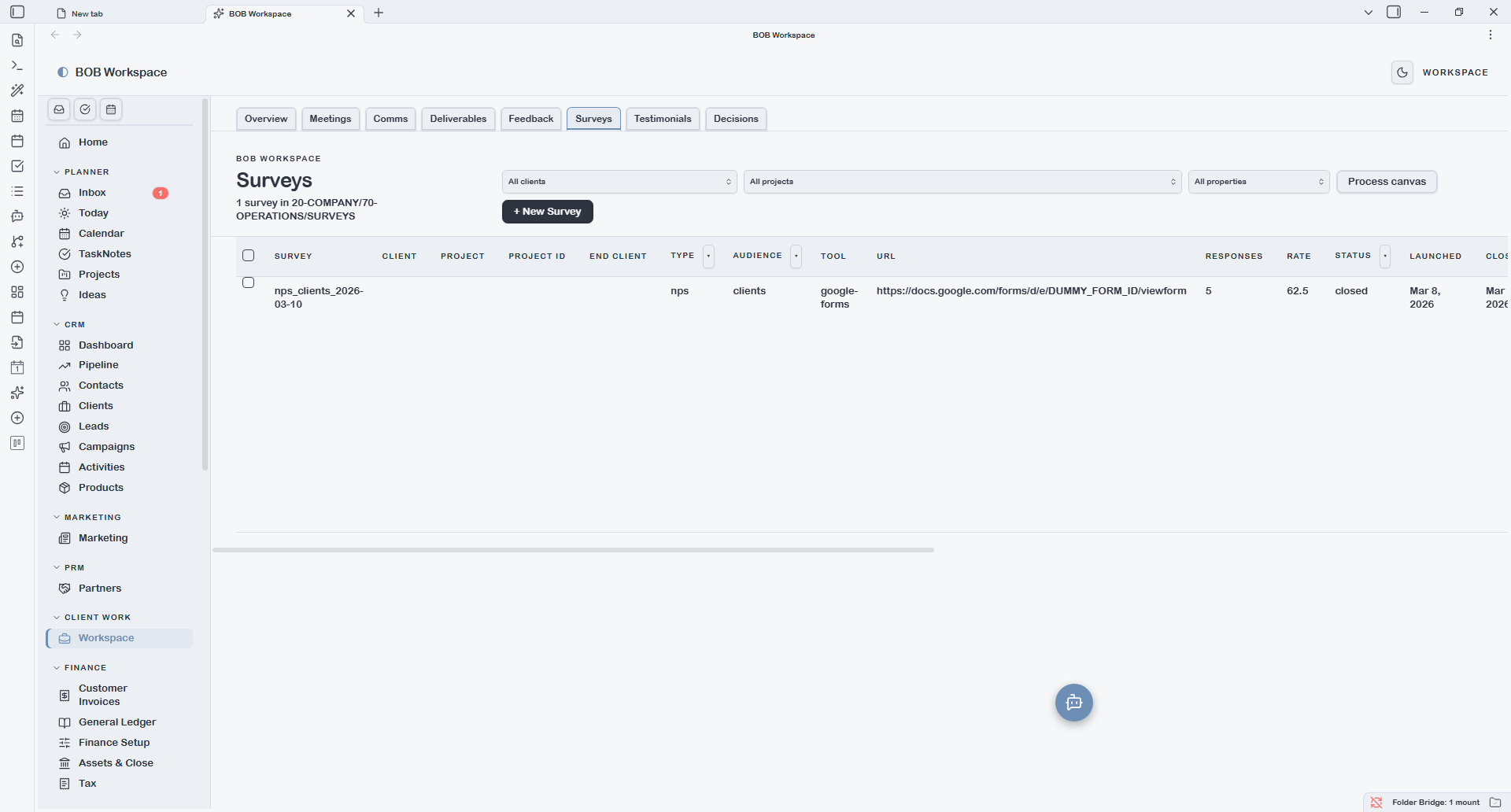Click the Partners handshake icon
Screen dimensions: 1511x812
point(65,589)
